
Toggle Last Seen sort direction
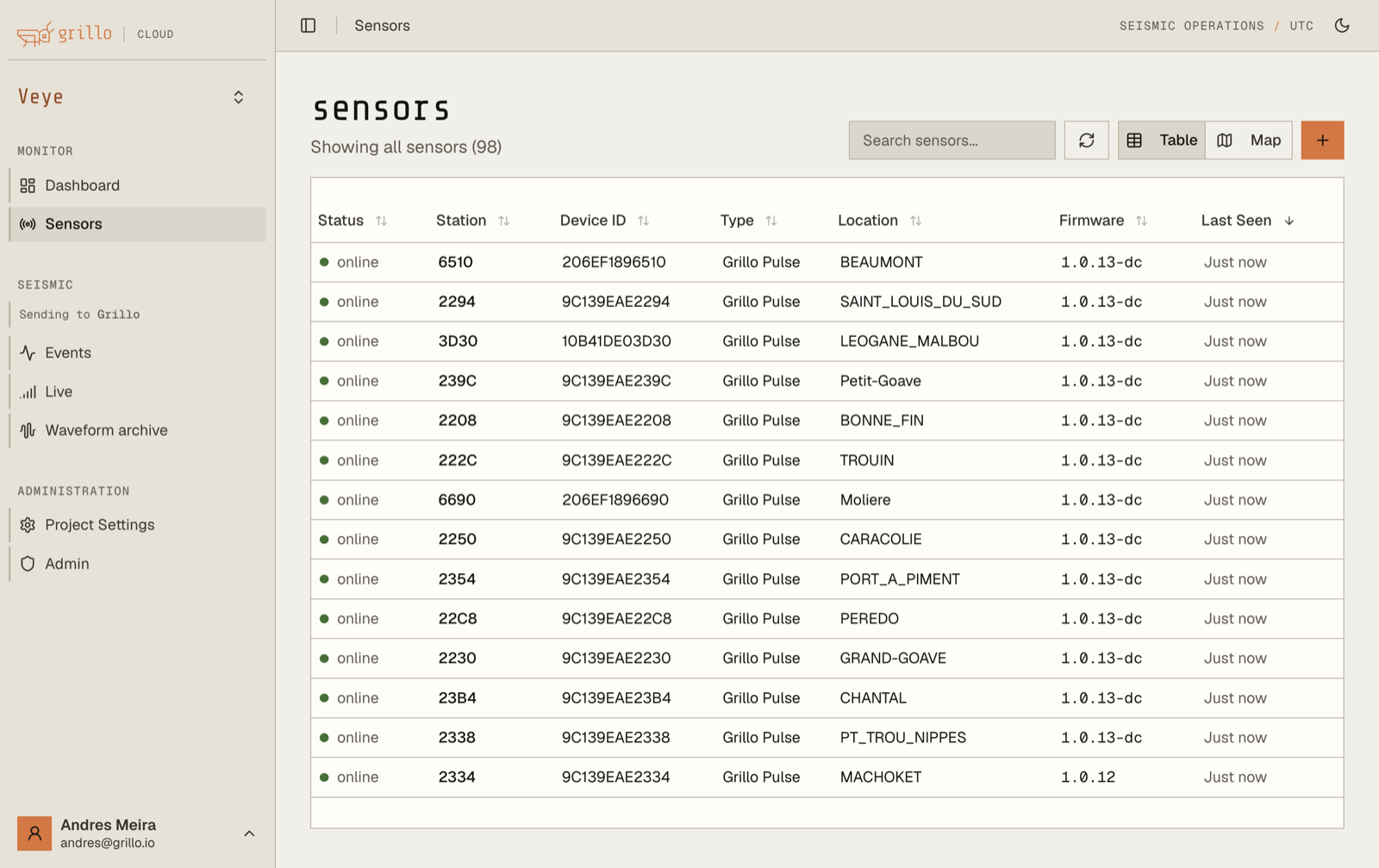tap(1248, 221)
